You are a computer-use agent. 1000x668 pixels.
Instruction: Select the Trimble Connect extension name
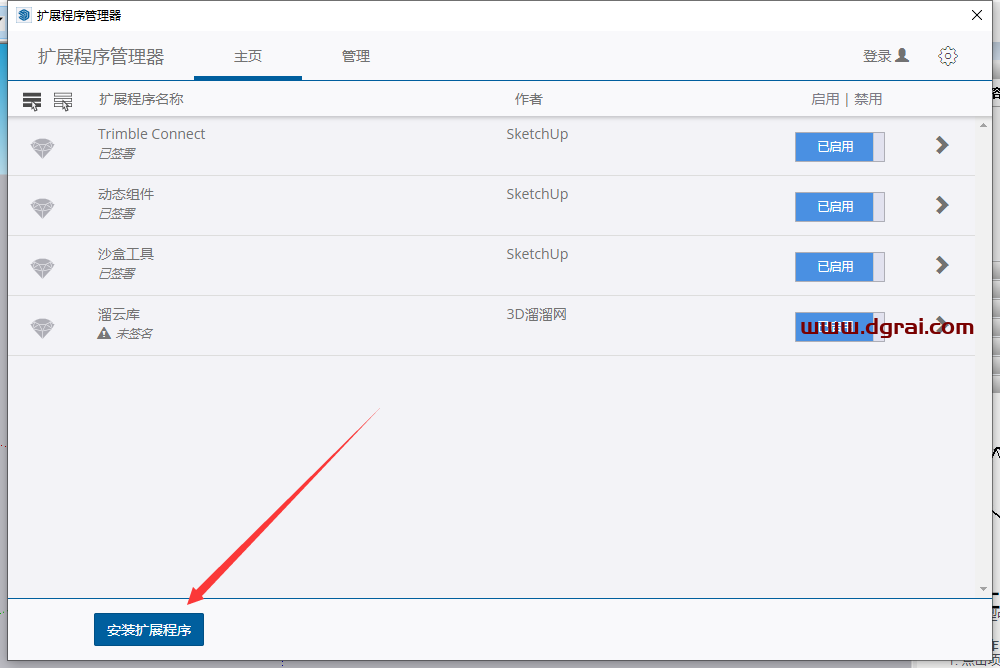[151, 134]
